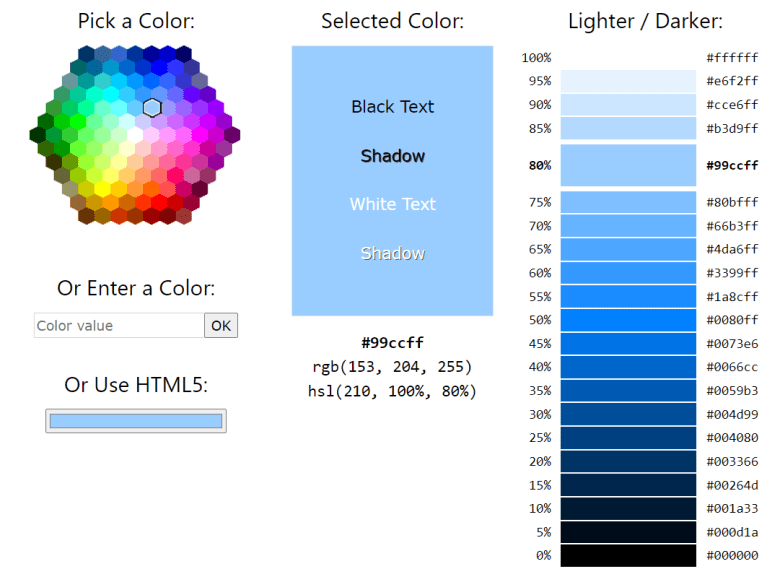Select the 85% swatch #b3d9ff
The width and height of the screenshot is (780, 582).
tap(628, 128)
